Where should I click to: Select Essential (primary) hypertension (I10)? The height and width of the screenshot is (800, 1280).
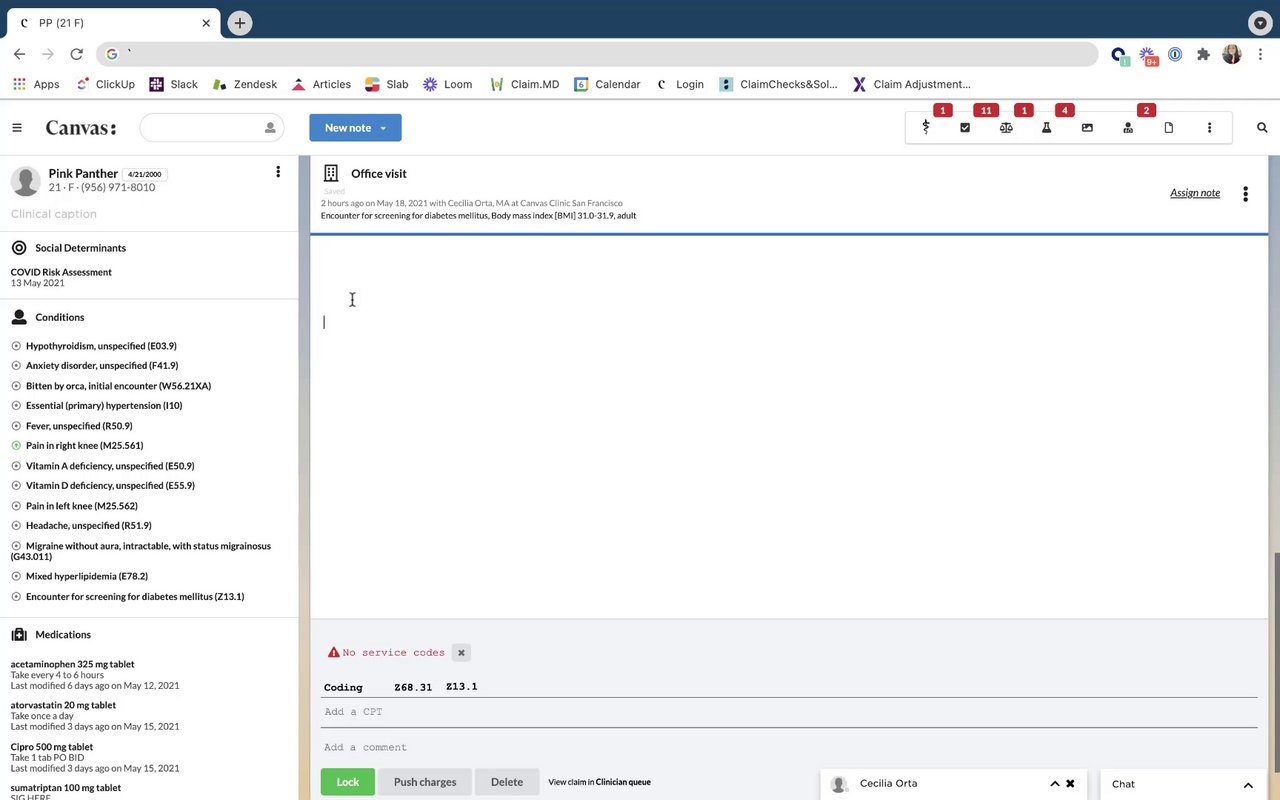click(x=104, y=406)
